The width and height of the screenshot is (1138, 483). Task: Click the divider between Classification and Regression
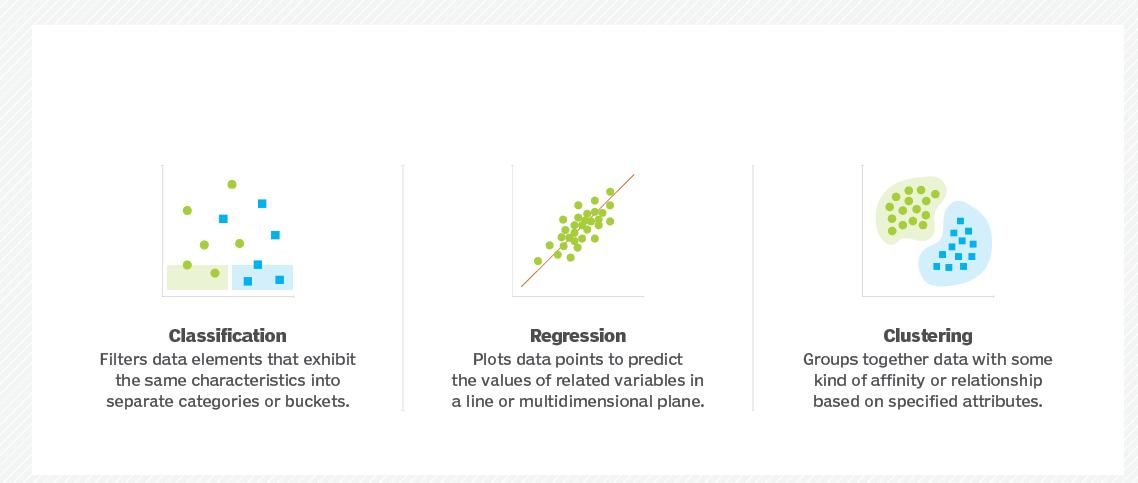point(403,288)
